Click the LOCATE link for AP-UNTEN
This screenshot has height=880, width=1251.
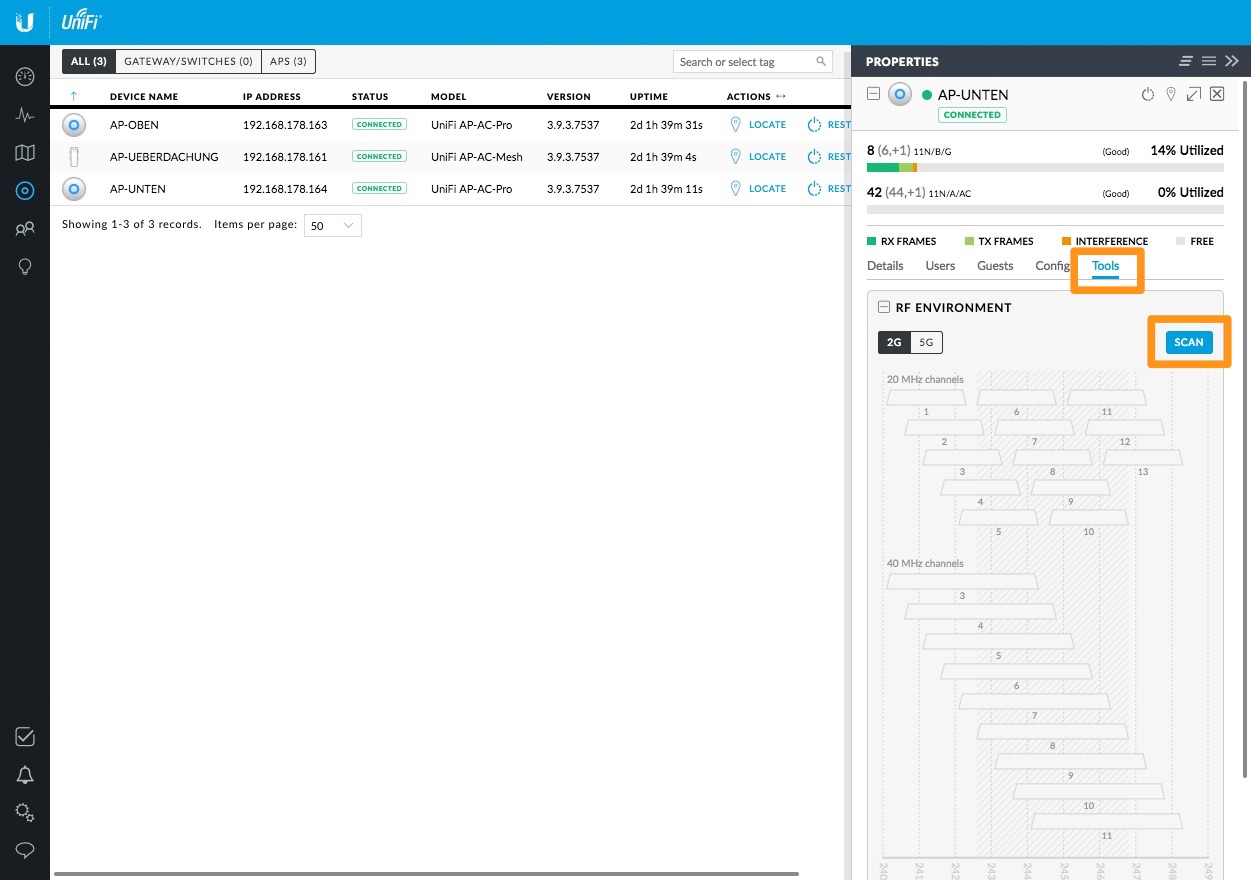(767, 189)
